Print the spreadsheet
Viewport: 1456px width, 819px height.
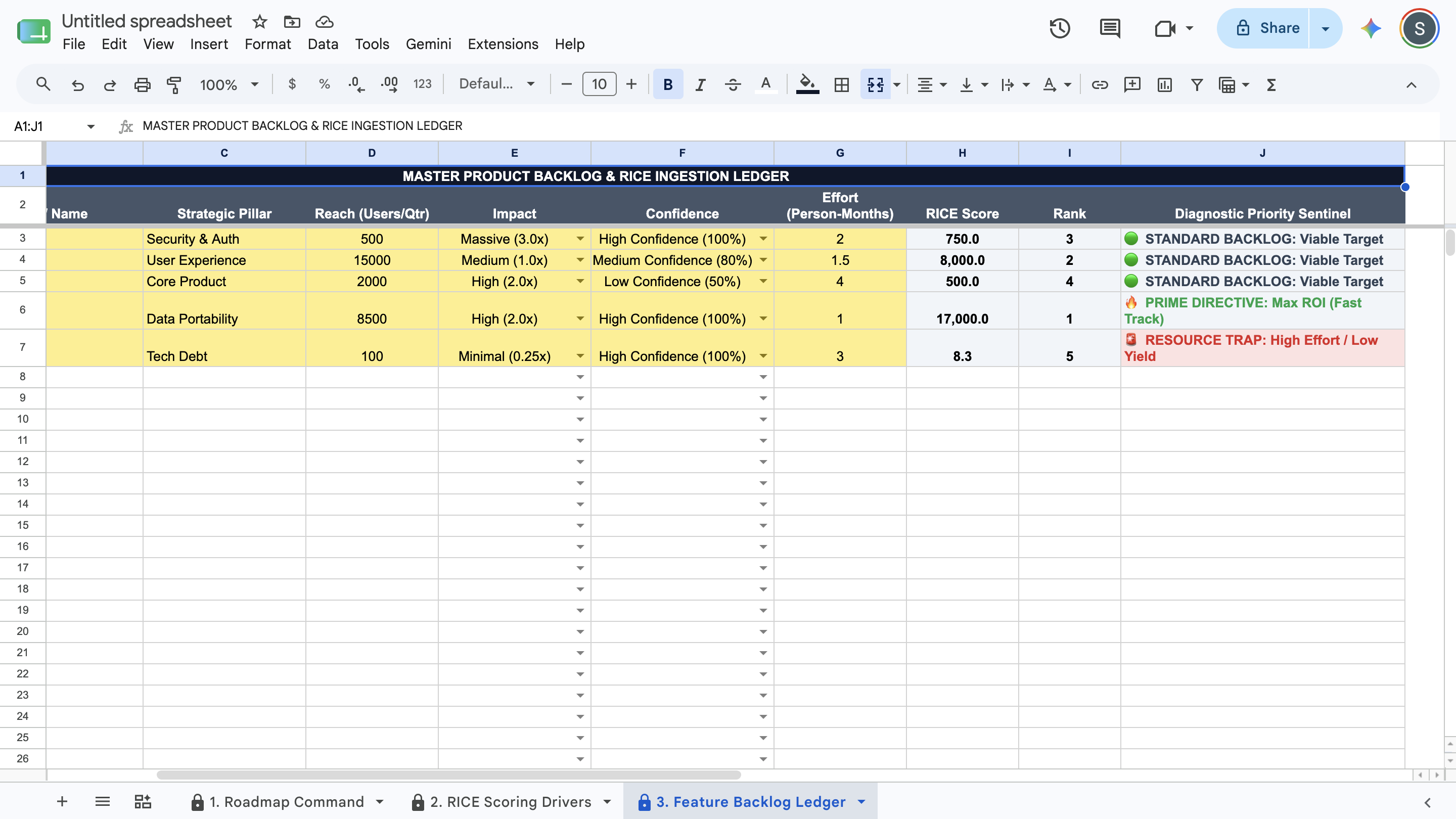coord(142,85)
